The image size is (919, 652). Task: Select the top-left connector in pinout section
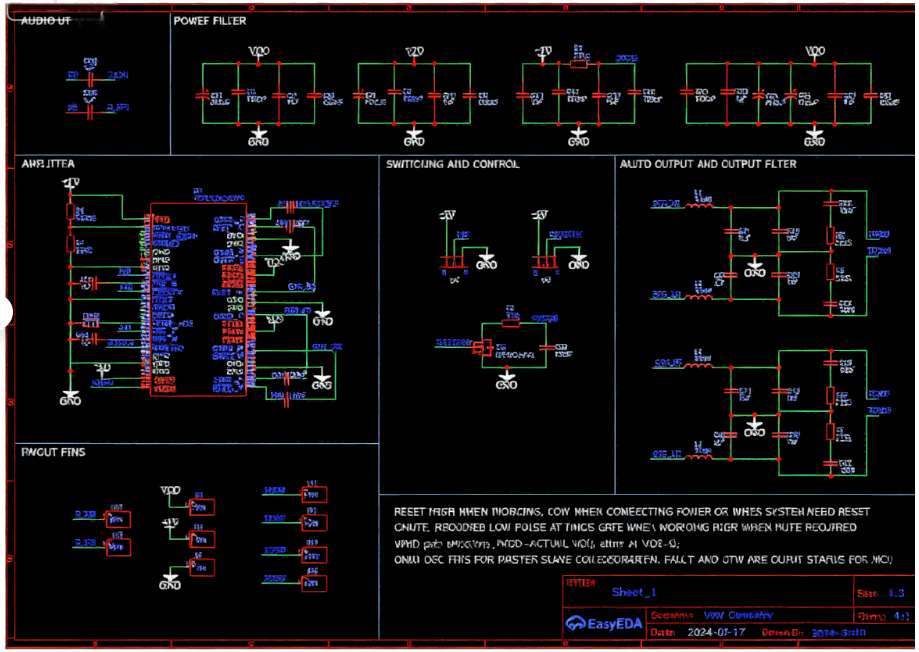click(117, 518)
